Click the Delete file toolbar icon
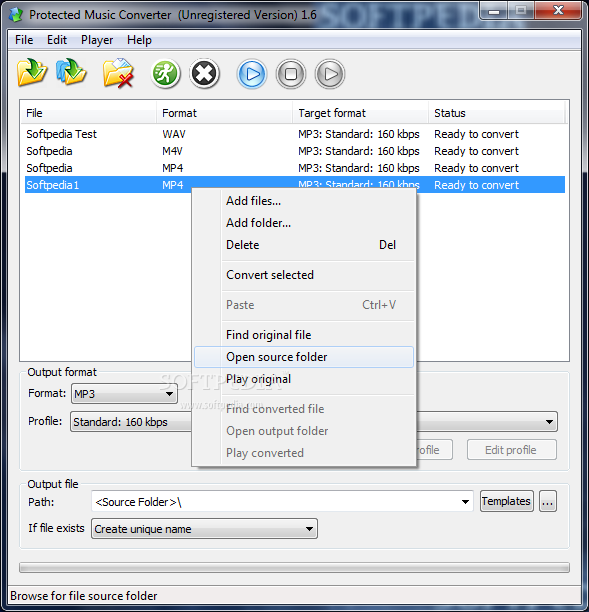This screenshot has height=612, width=589. point(118,73)
